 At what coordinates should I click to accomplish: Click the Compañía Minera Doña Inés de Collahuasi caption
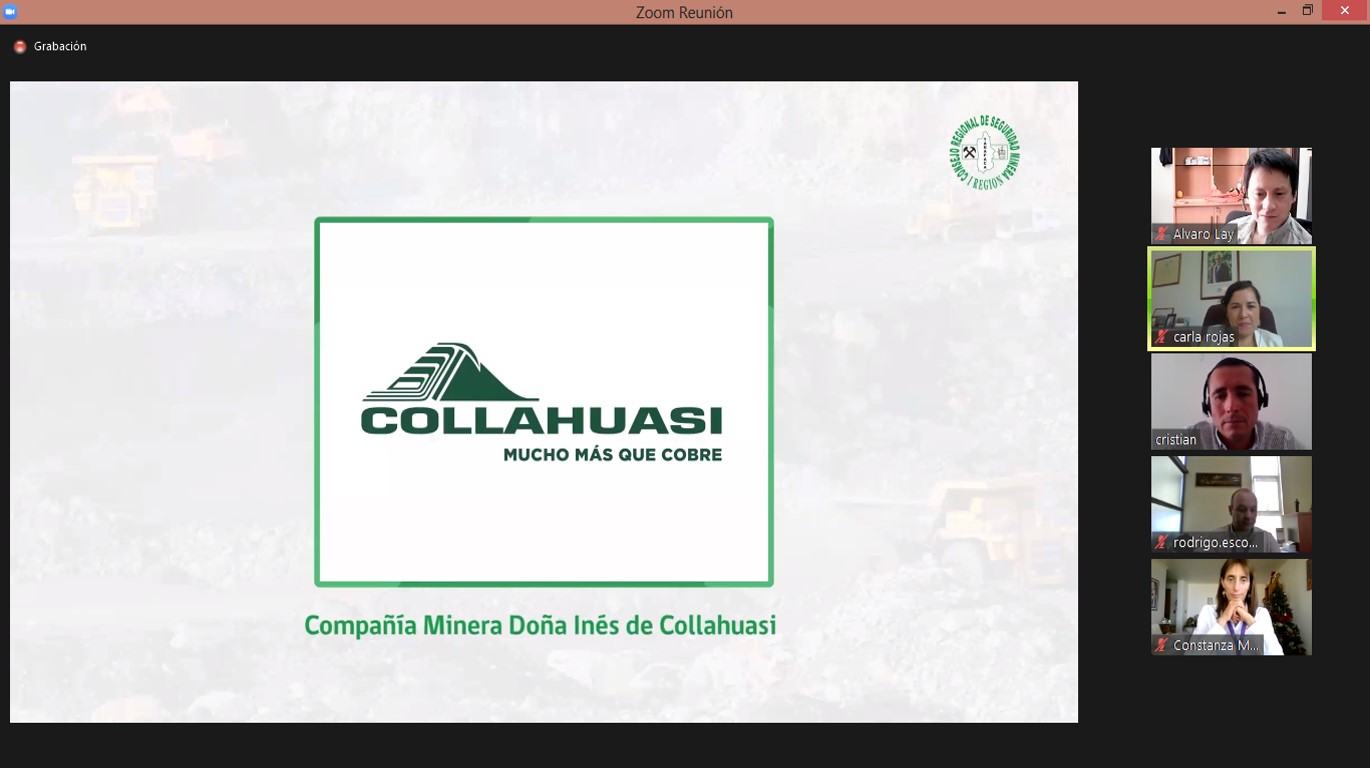pos(540,626)
